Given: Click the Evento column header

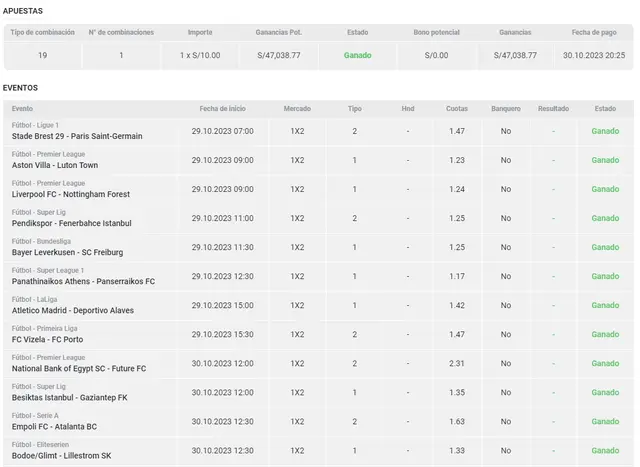Looking at the screenshot, I should pyautogui.click(x=23, y=108).
